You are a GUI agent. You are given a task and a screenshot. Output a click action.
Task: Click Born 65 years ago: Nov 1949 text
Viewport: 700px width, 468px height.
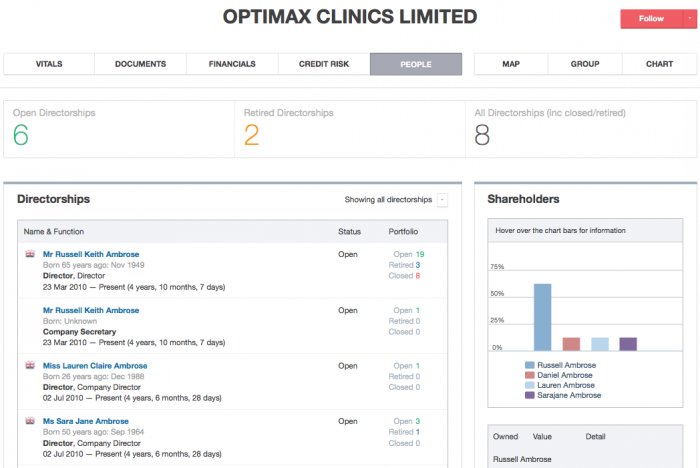tap(93, 265)
